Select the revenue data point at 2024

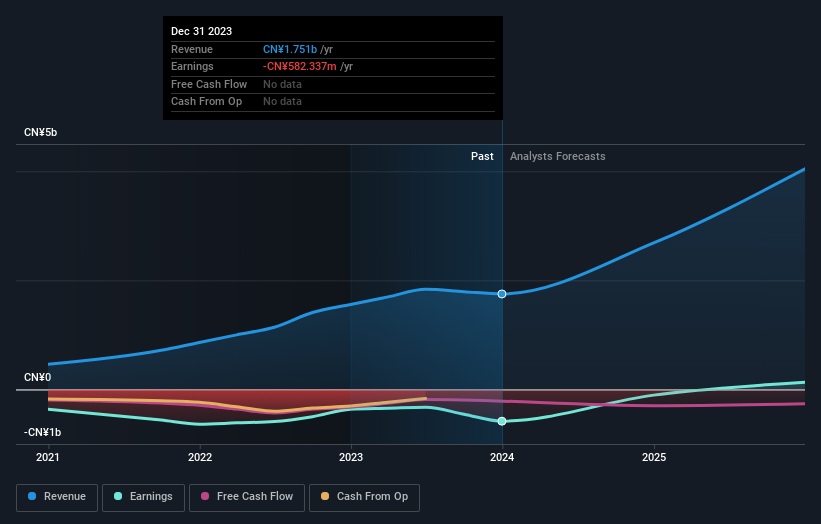point(502,294)
